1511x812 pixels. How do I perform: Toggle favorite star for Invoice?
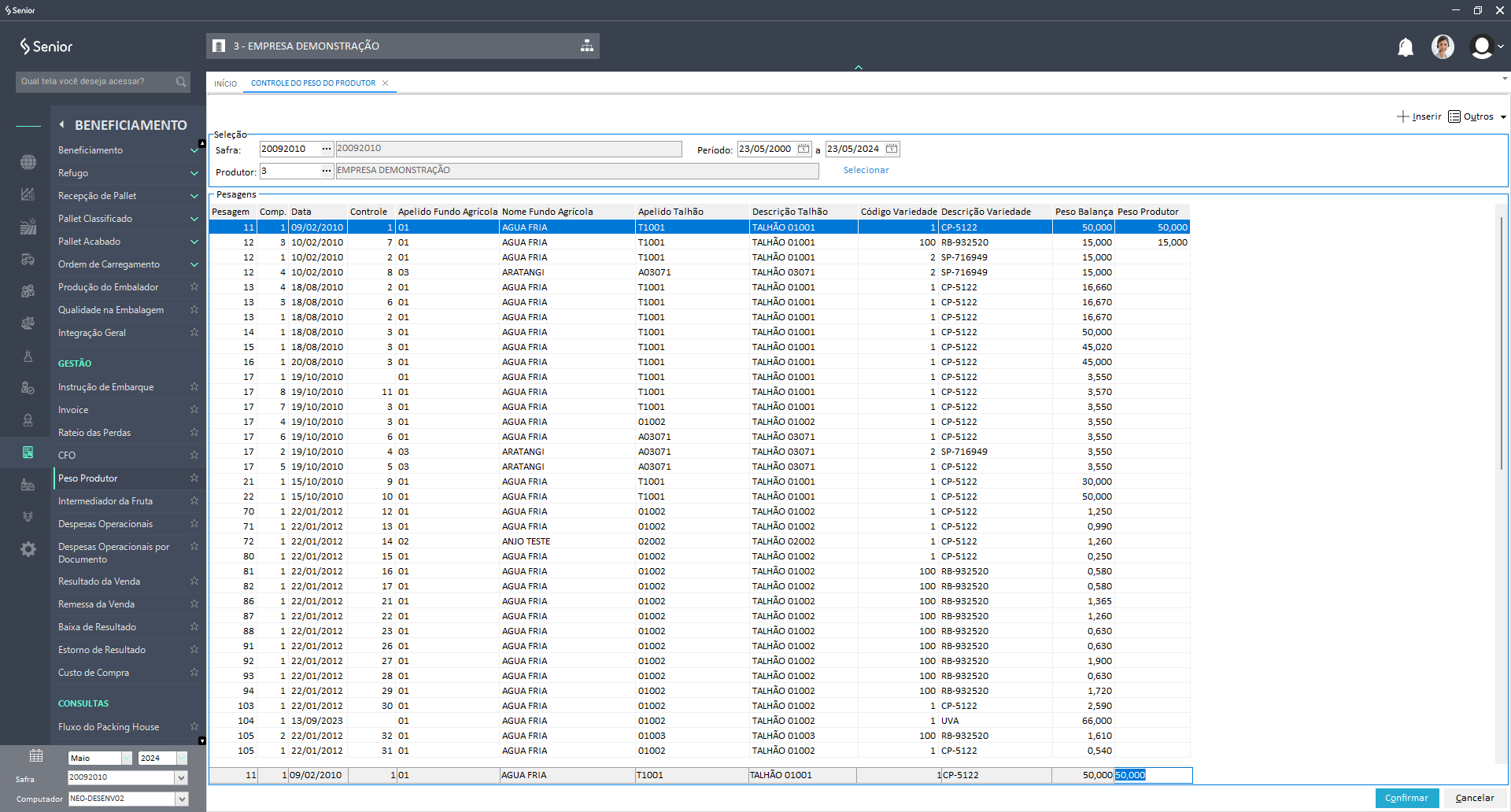(194, 410)
